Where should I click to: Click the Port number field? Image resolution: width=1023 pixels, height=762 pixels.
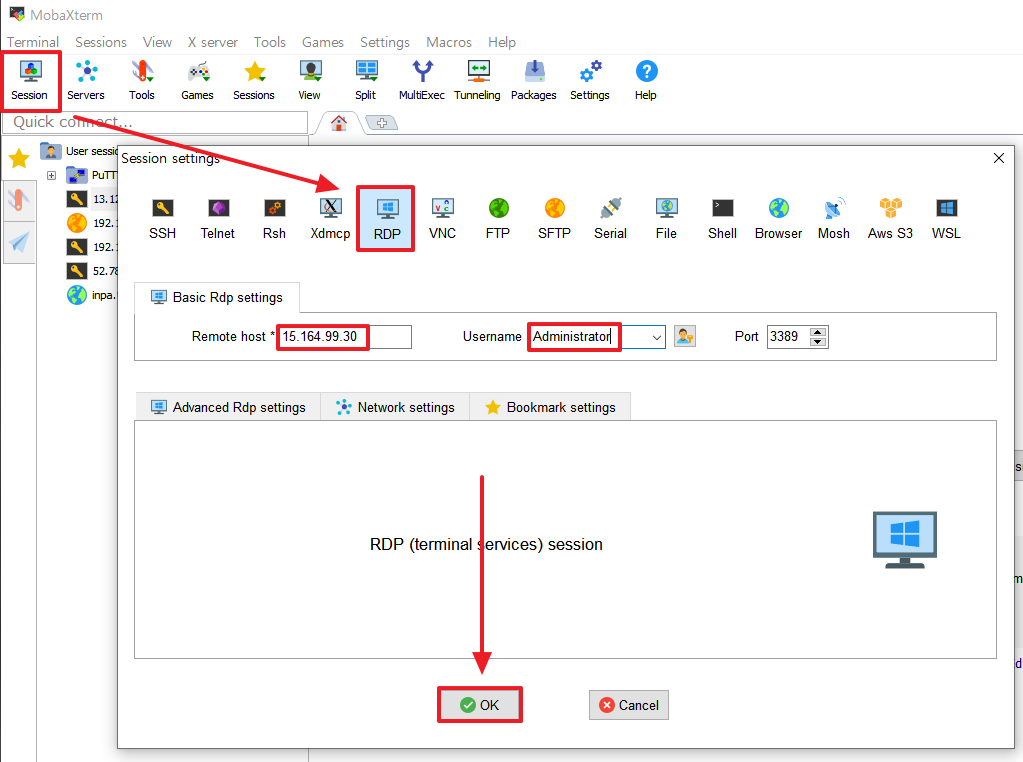pyautogui.click(x=789, y=337)
